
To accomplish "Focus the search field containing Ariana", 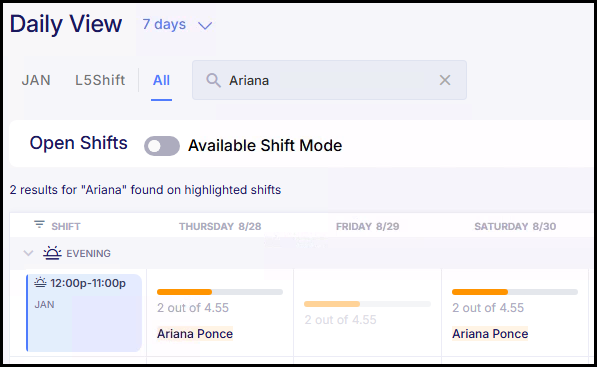I will [329, 80].
